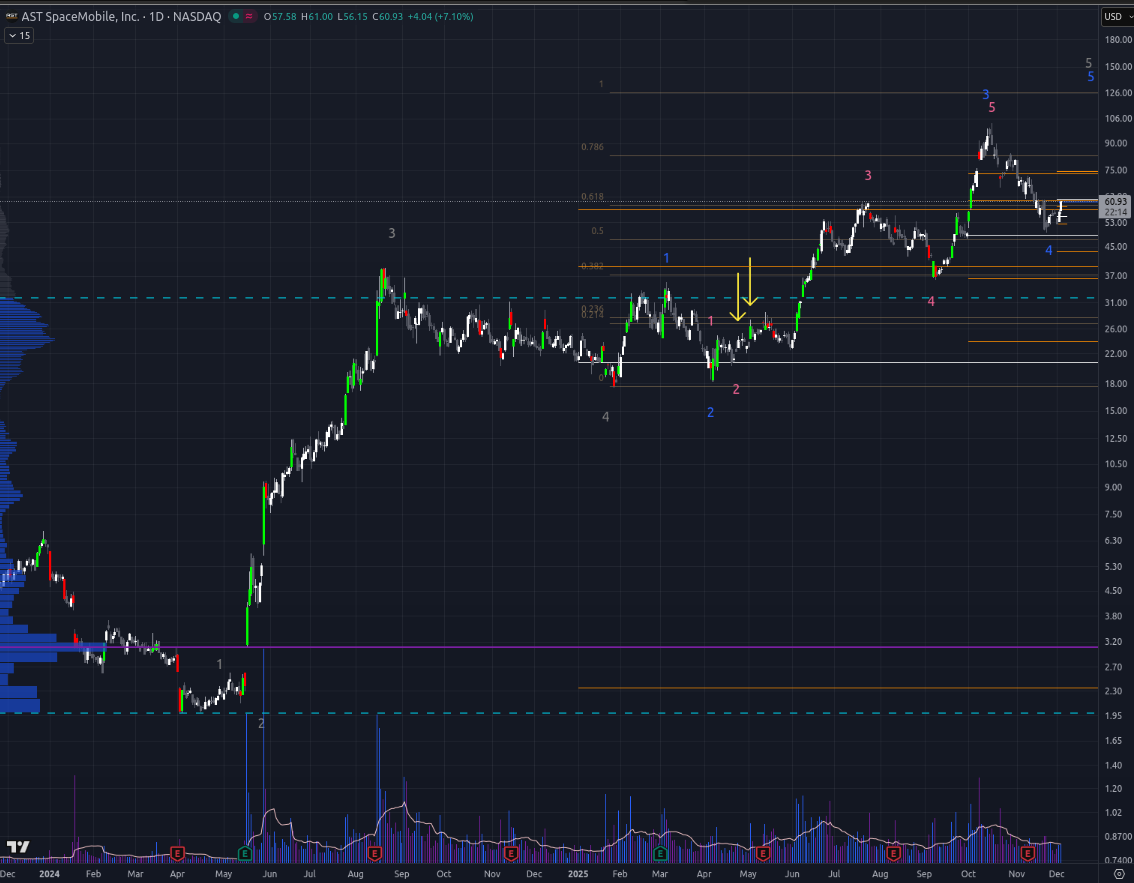
Task: Click the April 2024 red earnings marker
Action: pyautogui.click(x=178, y=853)
